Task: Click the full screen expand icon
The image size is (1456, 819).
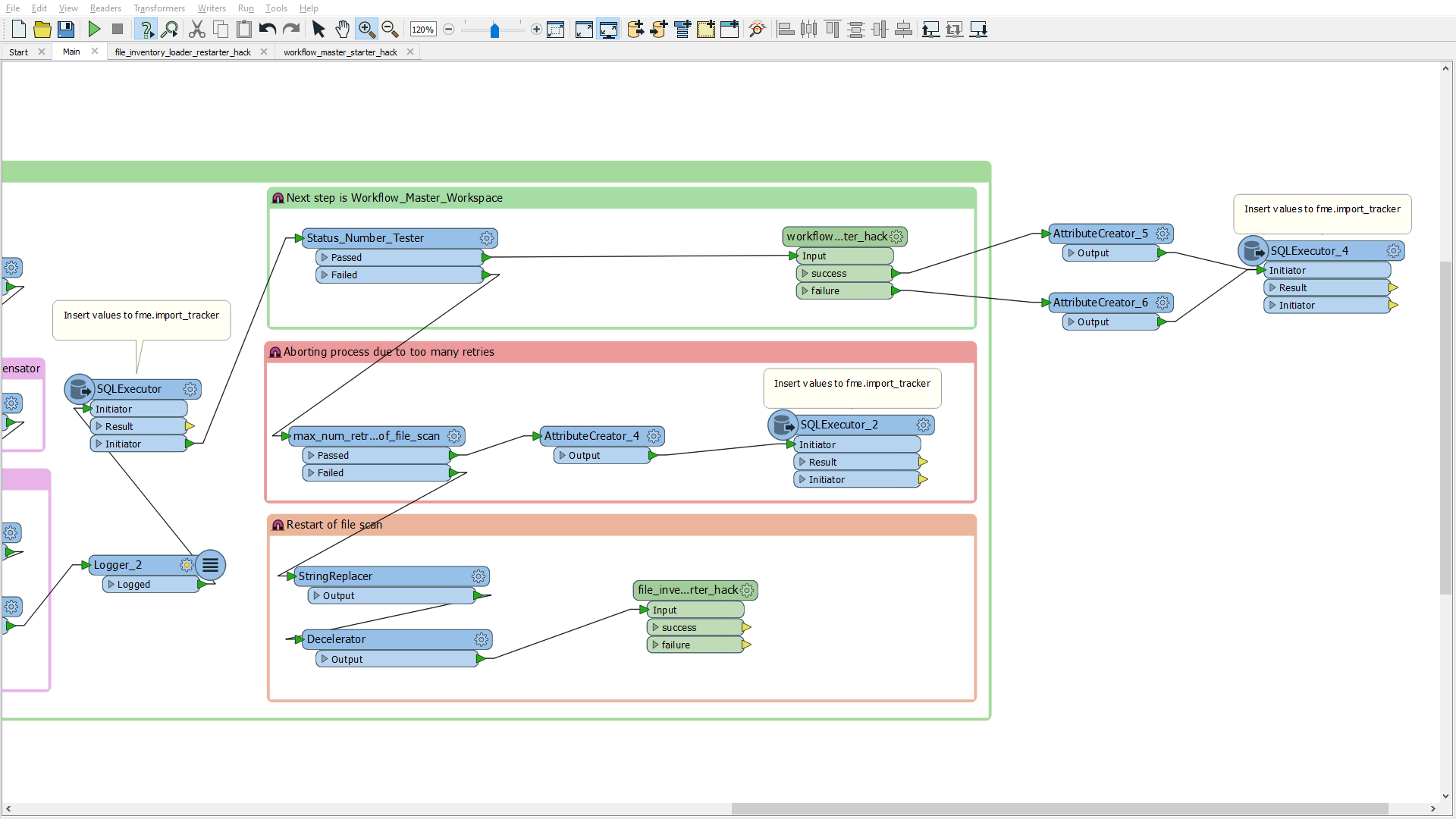Action: [x=584, y=30]
